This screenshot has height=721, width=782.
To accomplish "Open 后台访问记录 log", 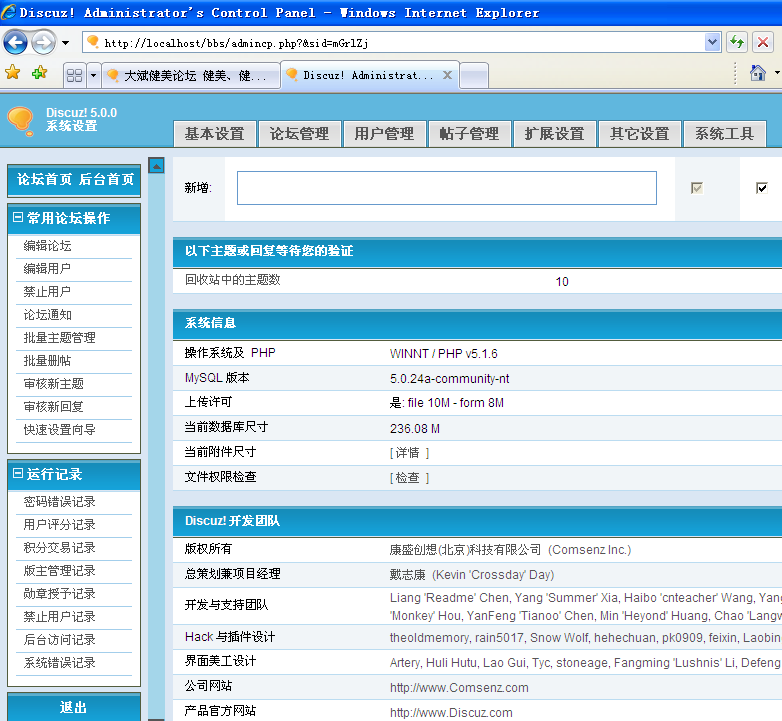I will 59,639.
